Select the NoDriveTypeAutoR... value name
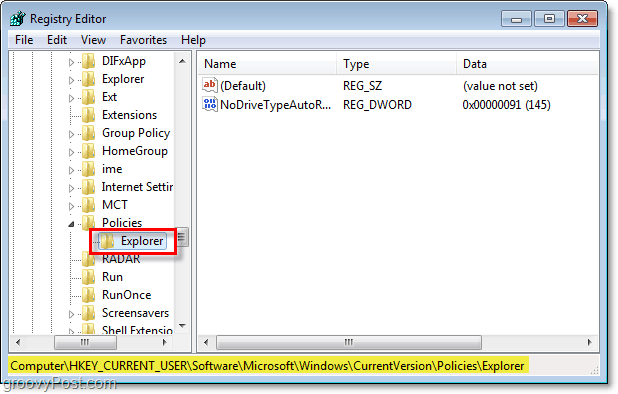The height and width of the screenshot is (394, 618). 275,105
